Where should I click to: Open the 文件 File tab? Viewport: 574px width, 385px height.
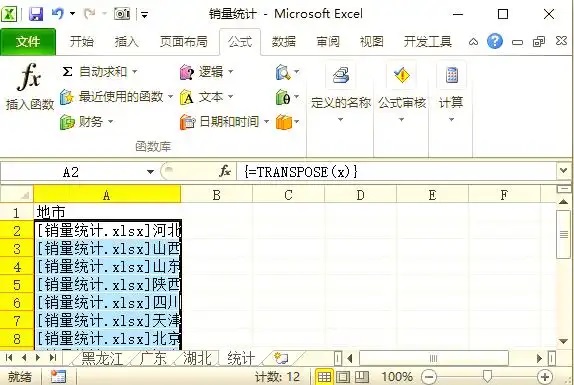click(28, 42)
